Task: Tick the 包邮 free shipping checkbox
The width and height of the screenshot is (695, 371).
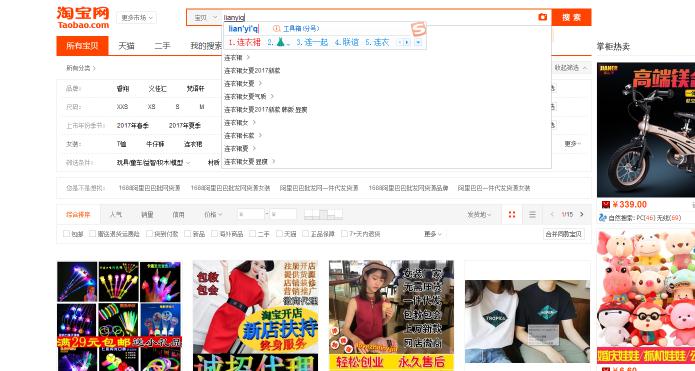Action: (66, 234)
